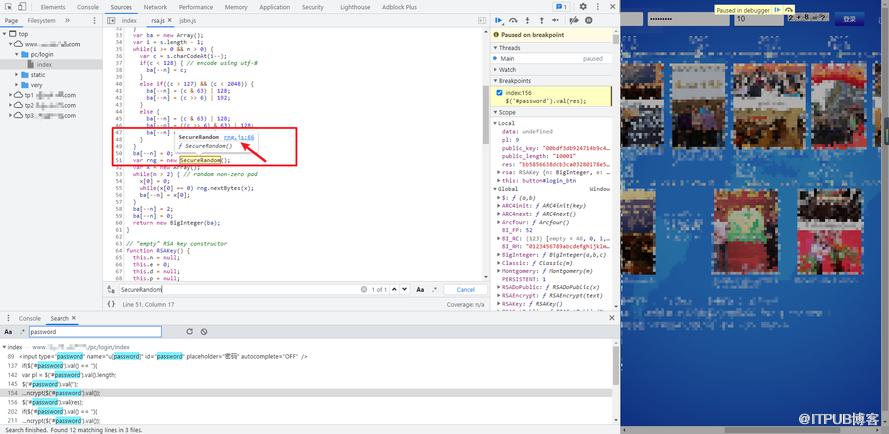This screenshot has height=434, width=889.
Task: Select the Main thread row
Action: (552, 58)
